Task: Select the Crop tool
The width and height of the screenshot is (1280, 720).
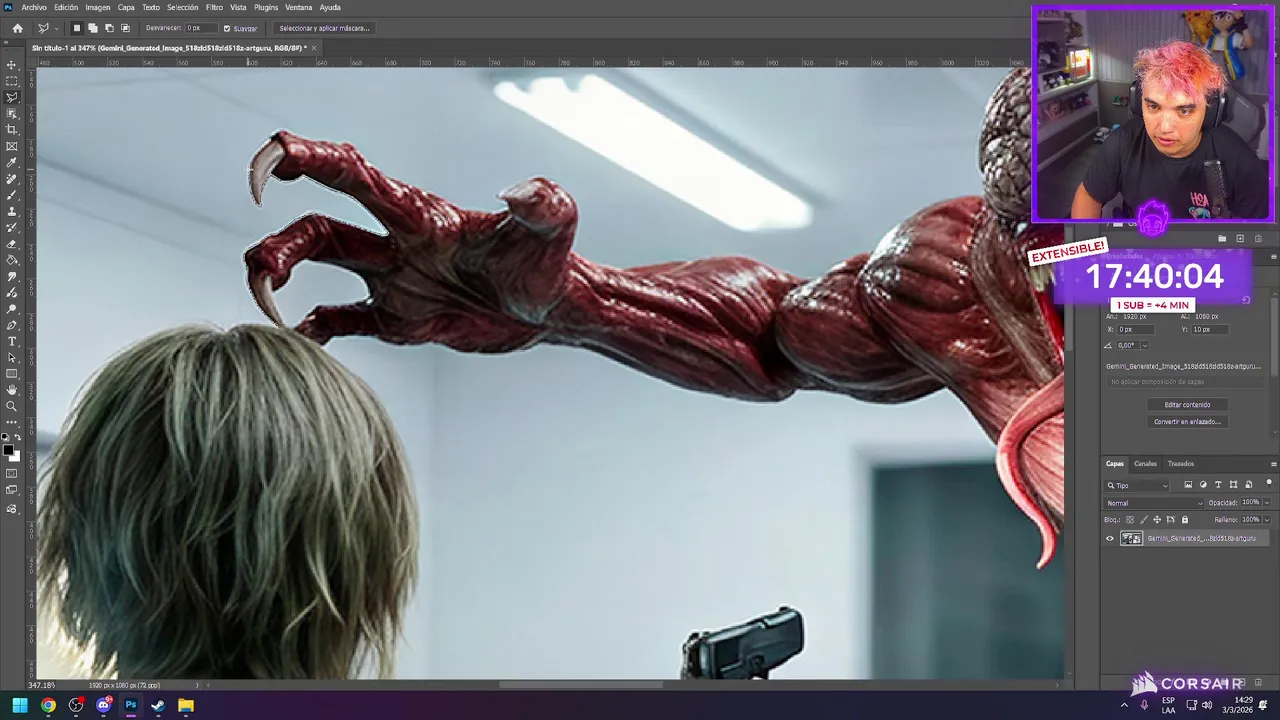Action: [12, 130]
